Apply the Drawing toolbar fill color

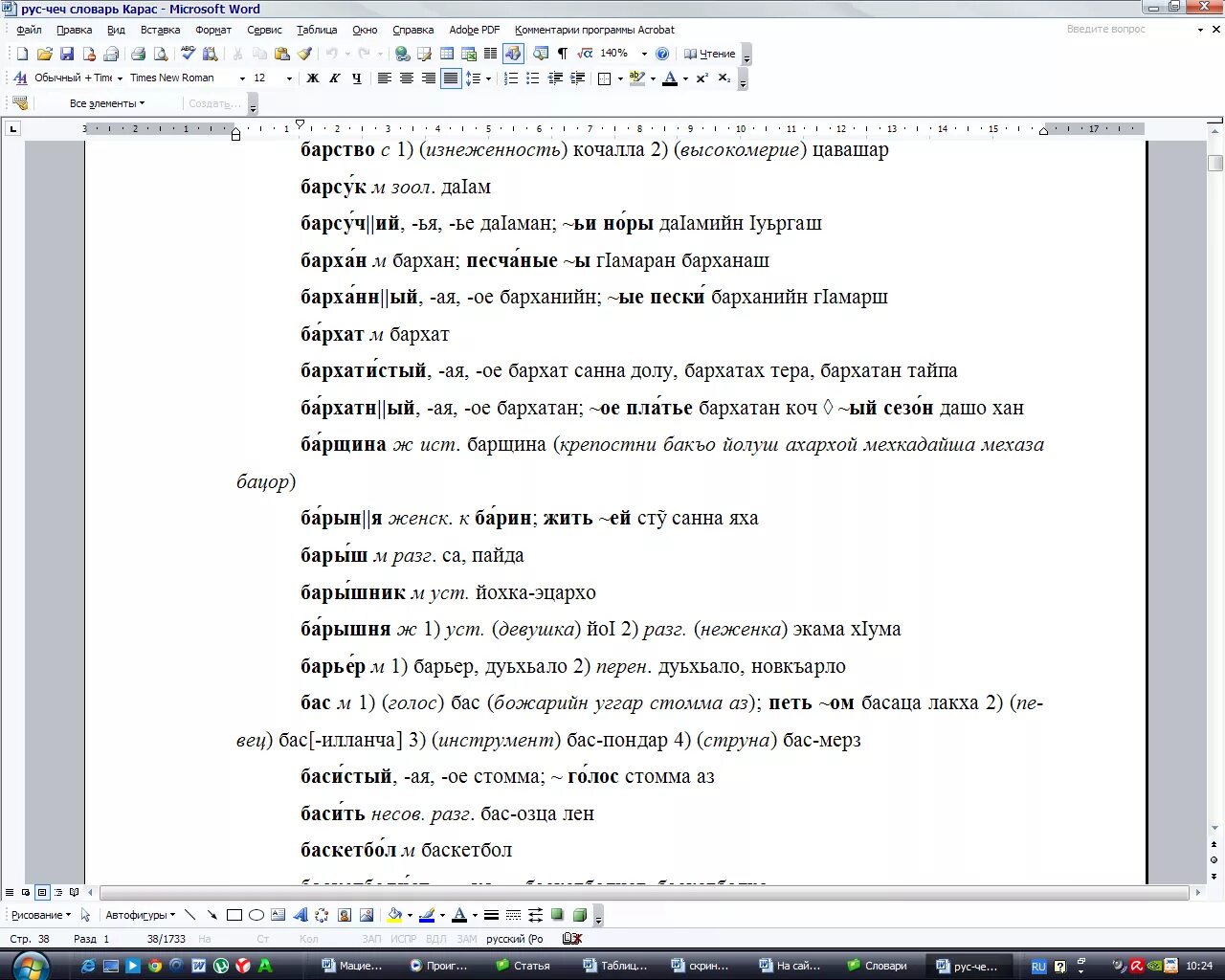394,915
